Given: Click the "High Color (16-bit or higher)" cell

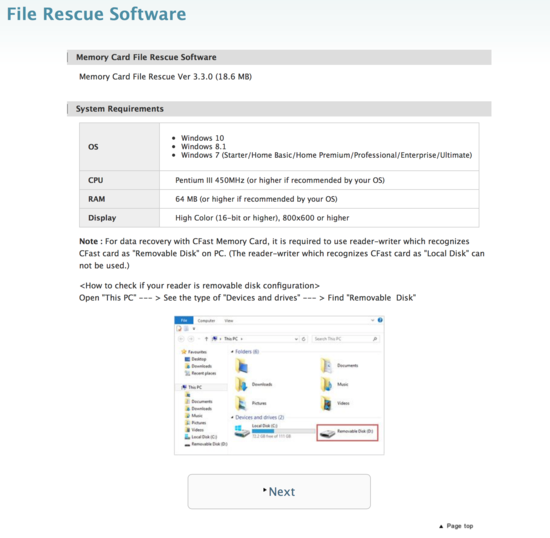Looking at the screenshot, I should [x=319, y=218].
